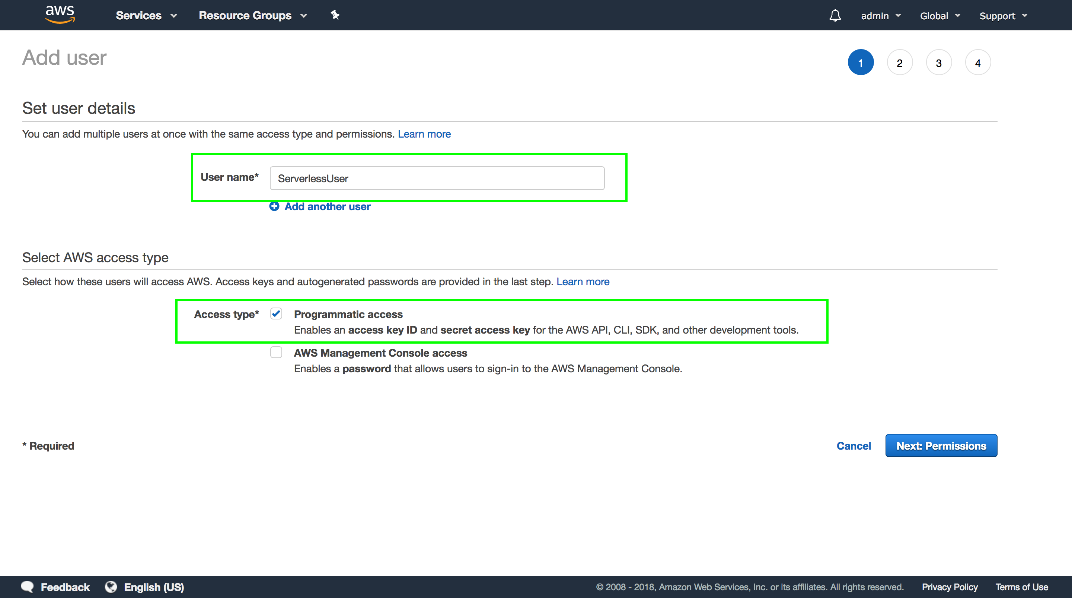
Task: Click the globe language icon
Action: coord(111,587)
